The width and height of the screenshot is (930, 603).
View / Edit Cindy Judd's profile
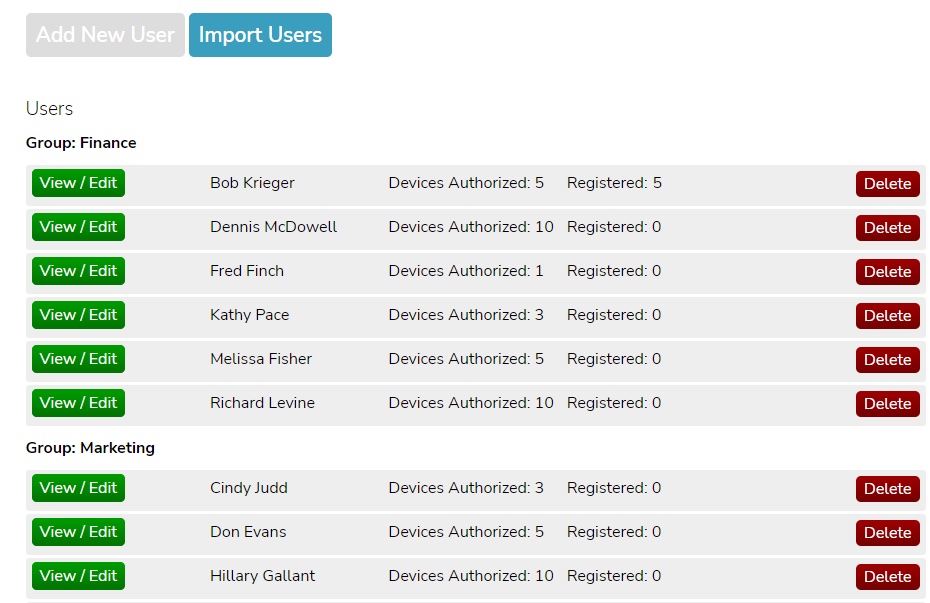78,489
